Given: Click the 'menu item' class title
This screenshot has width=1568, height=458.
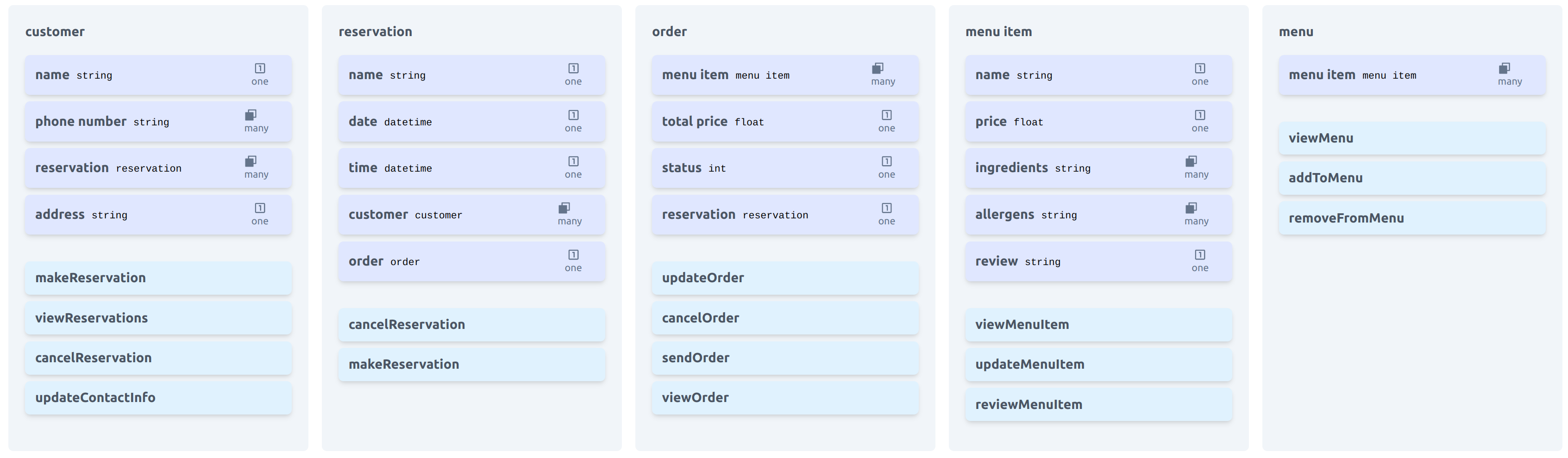Looking at the screenshot, I should click(x=998, y=31).
